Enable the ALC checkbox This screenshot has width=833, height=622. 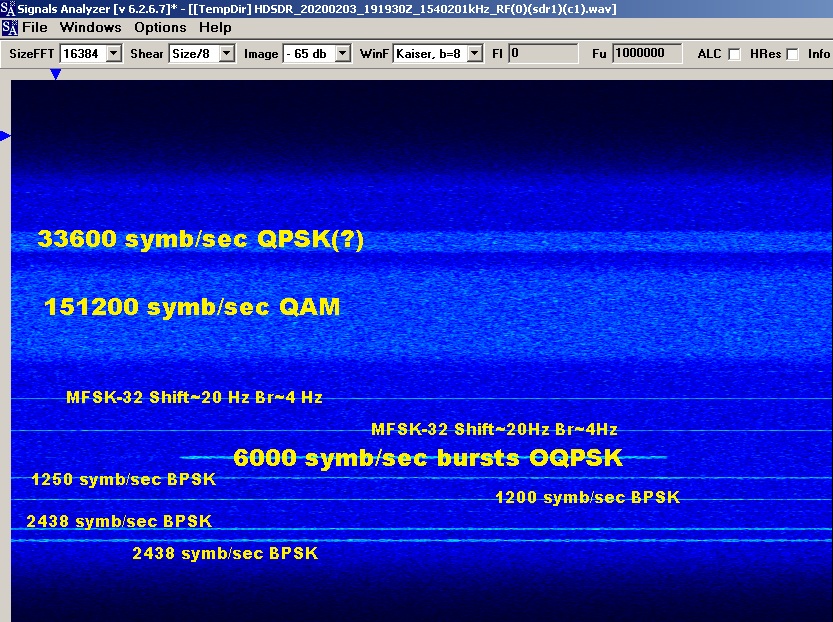(x=734, y=54)
